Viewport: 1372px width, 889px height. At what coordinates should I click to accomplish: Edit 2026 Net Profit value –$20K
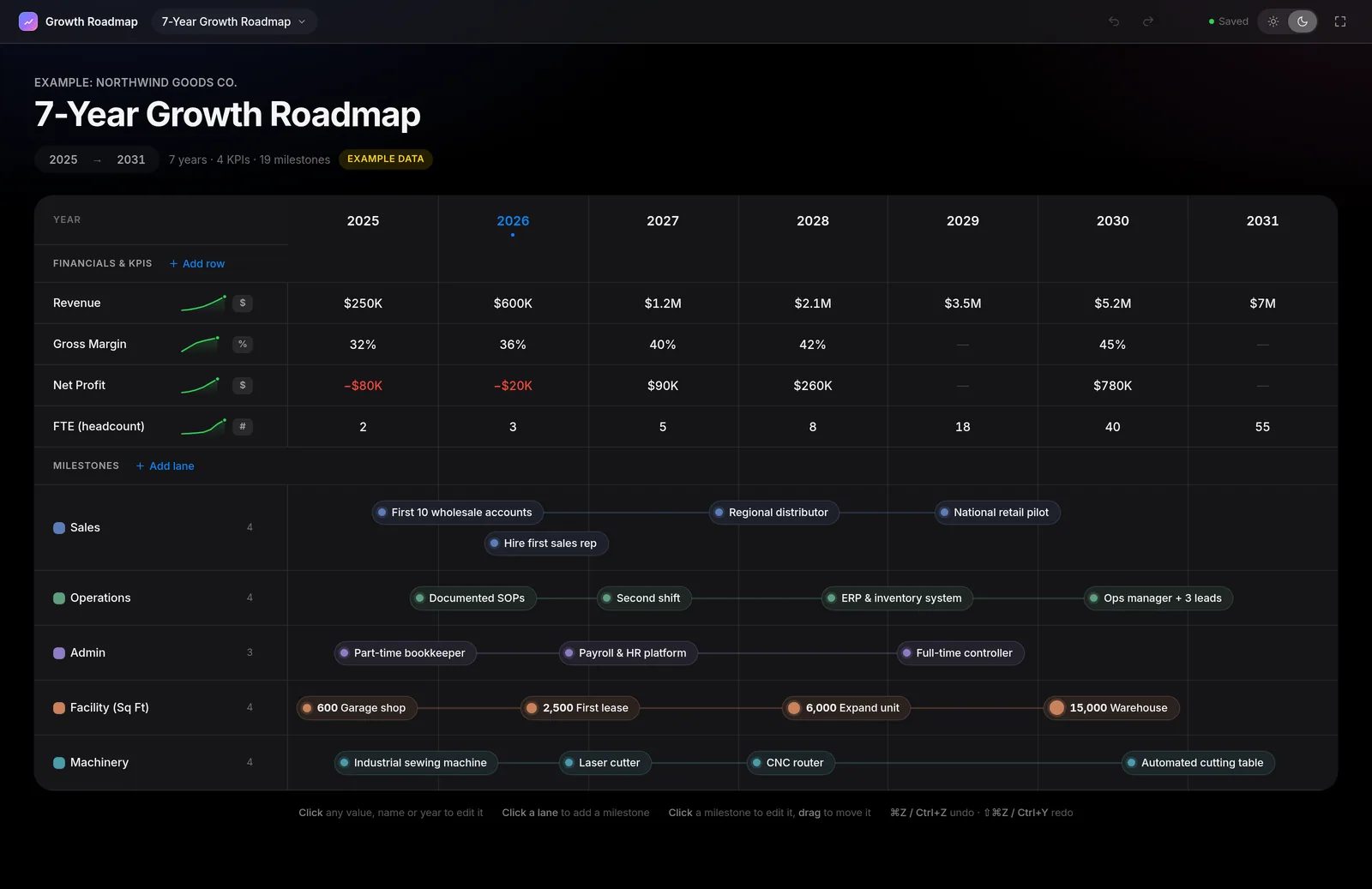pyautogui.click(x=513, y=386)
